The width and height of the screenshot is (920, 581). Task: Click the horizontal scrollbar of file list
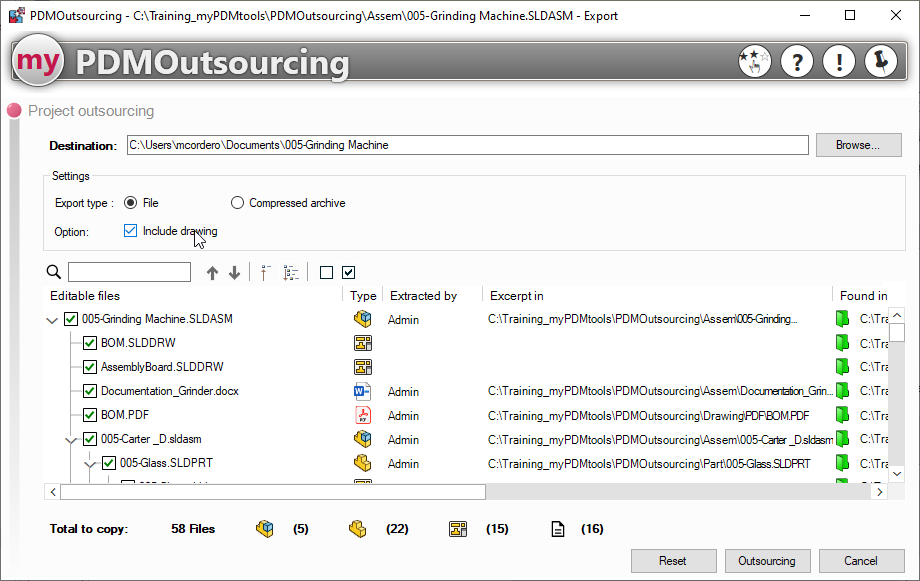272,492
